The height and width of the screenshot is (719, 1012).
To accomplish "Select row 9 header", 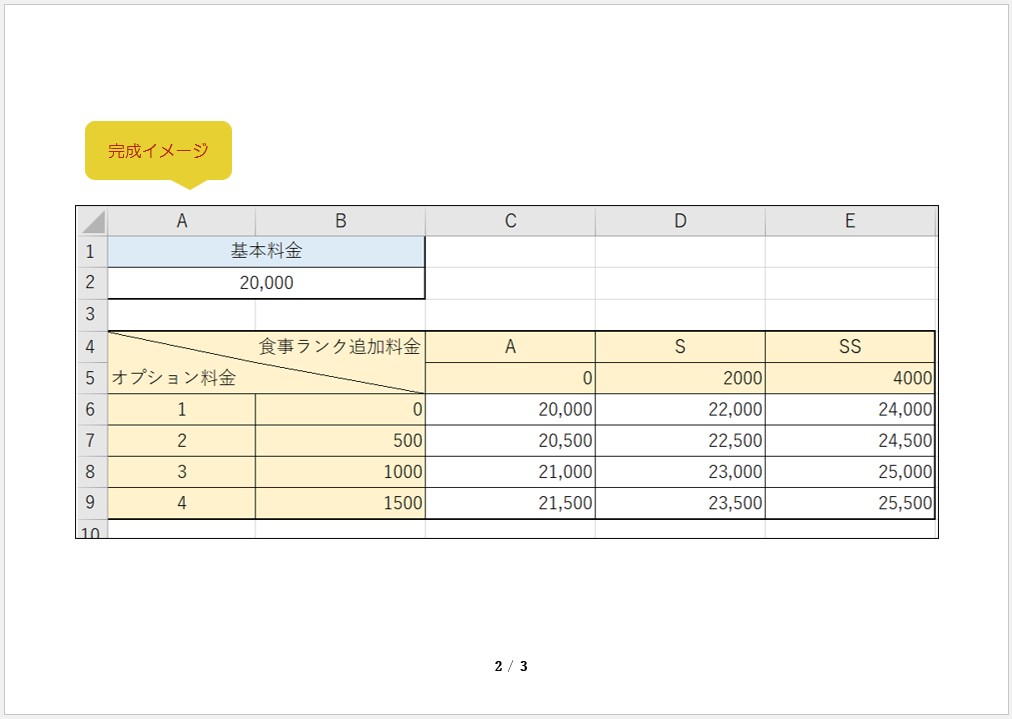I will (92, 503).
